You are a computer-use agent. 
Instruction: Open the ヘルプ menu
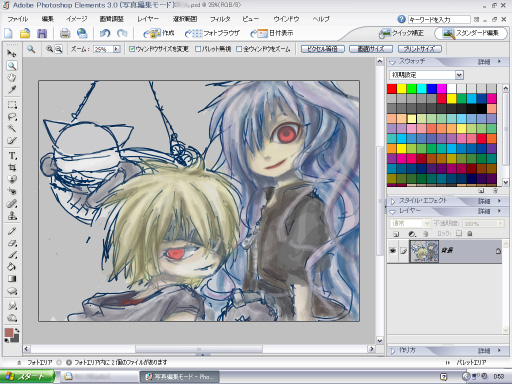321,19
